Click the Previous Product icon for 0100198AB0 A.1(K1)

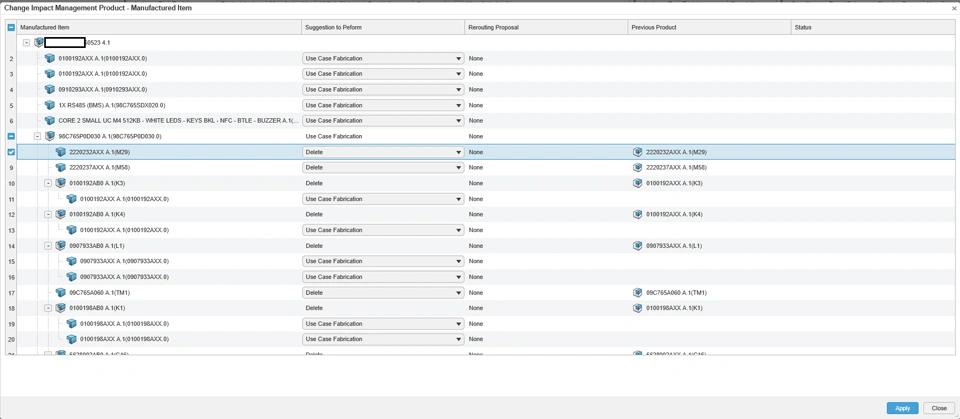(x=638, y=308)
